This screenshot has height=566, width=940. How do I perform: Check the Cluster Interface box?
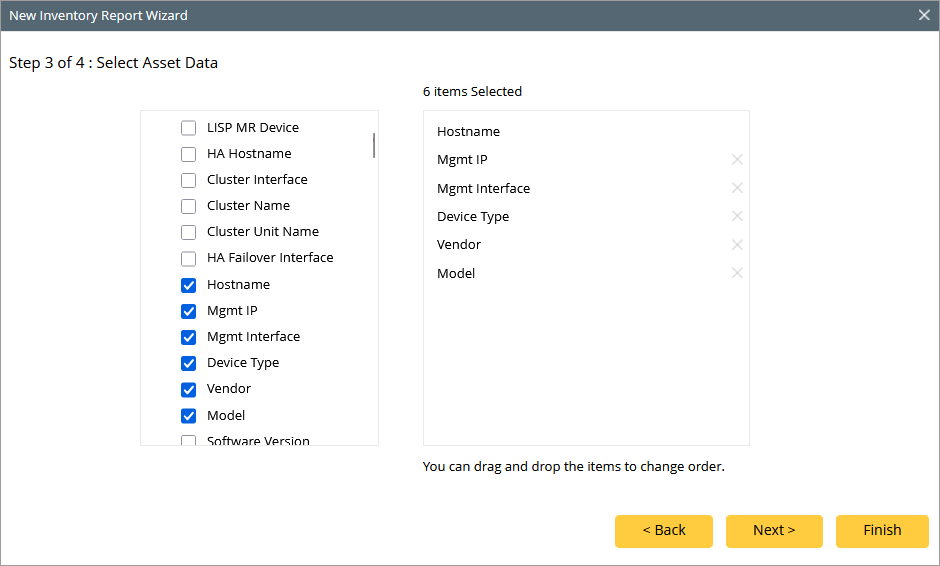coord(188,180)
